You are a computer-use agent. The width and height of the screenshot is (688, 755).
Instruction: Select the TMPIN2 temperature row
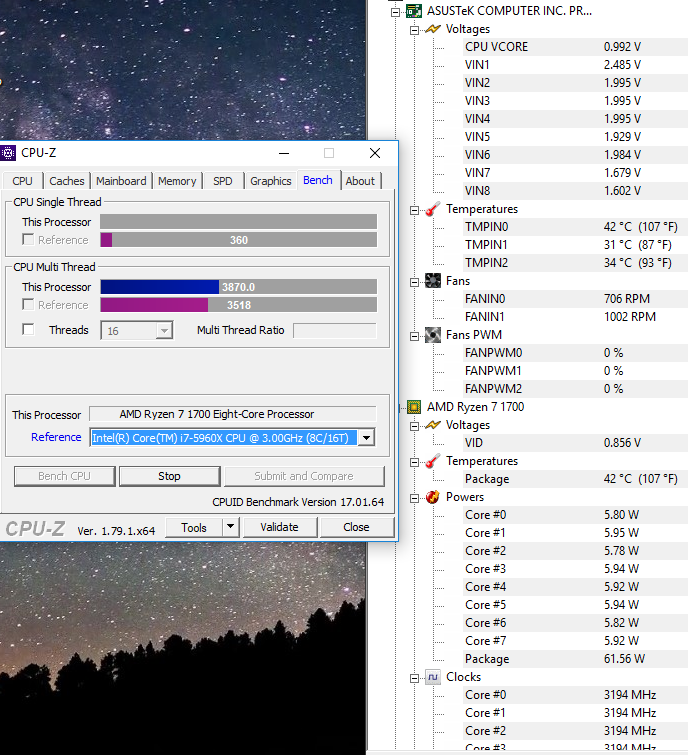[575, 263]
